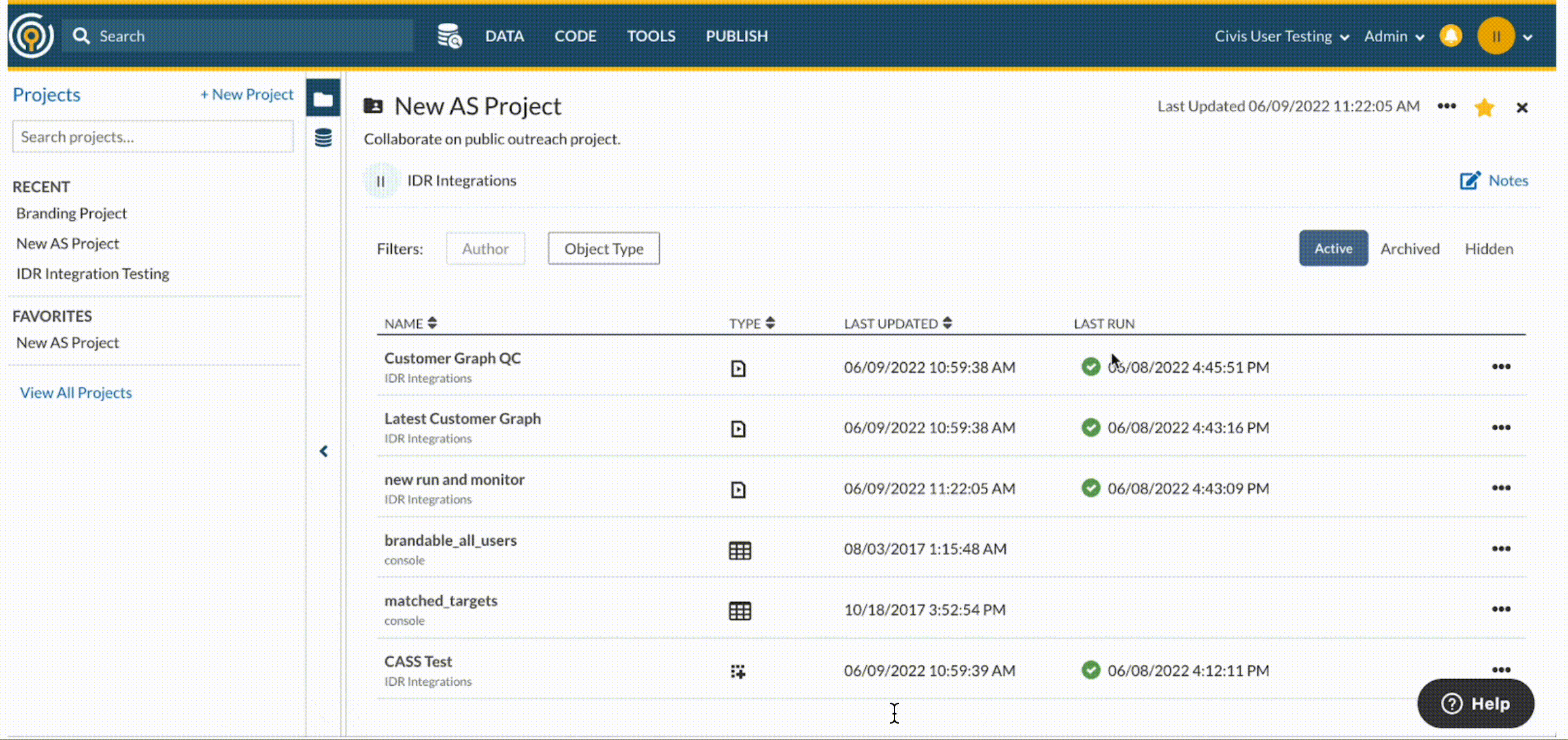Click the user avatar circle
Image resolution: width=1568 pixels, height=740 pixels.
(1496, 36)
